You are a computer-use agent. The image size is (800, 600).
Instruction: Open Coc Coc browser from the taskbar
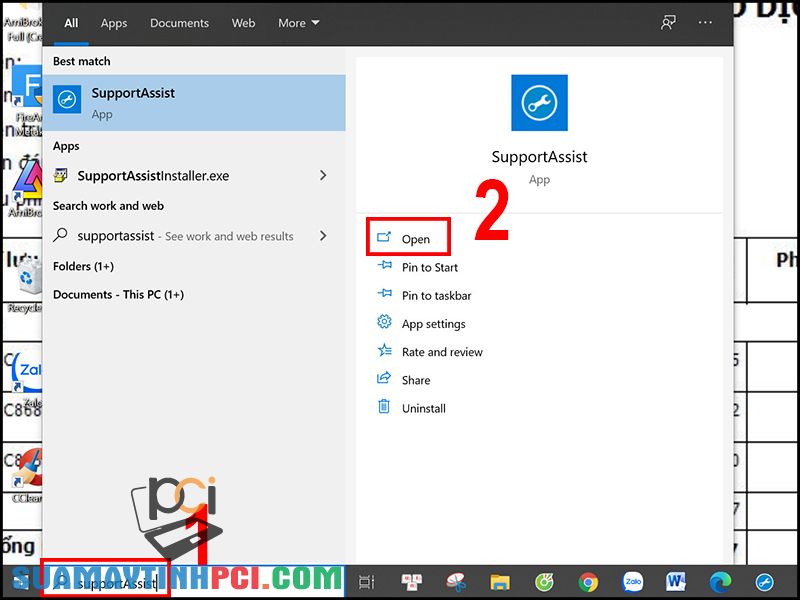coord(544,582)
